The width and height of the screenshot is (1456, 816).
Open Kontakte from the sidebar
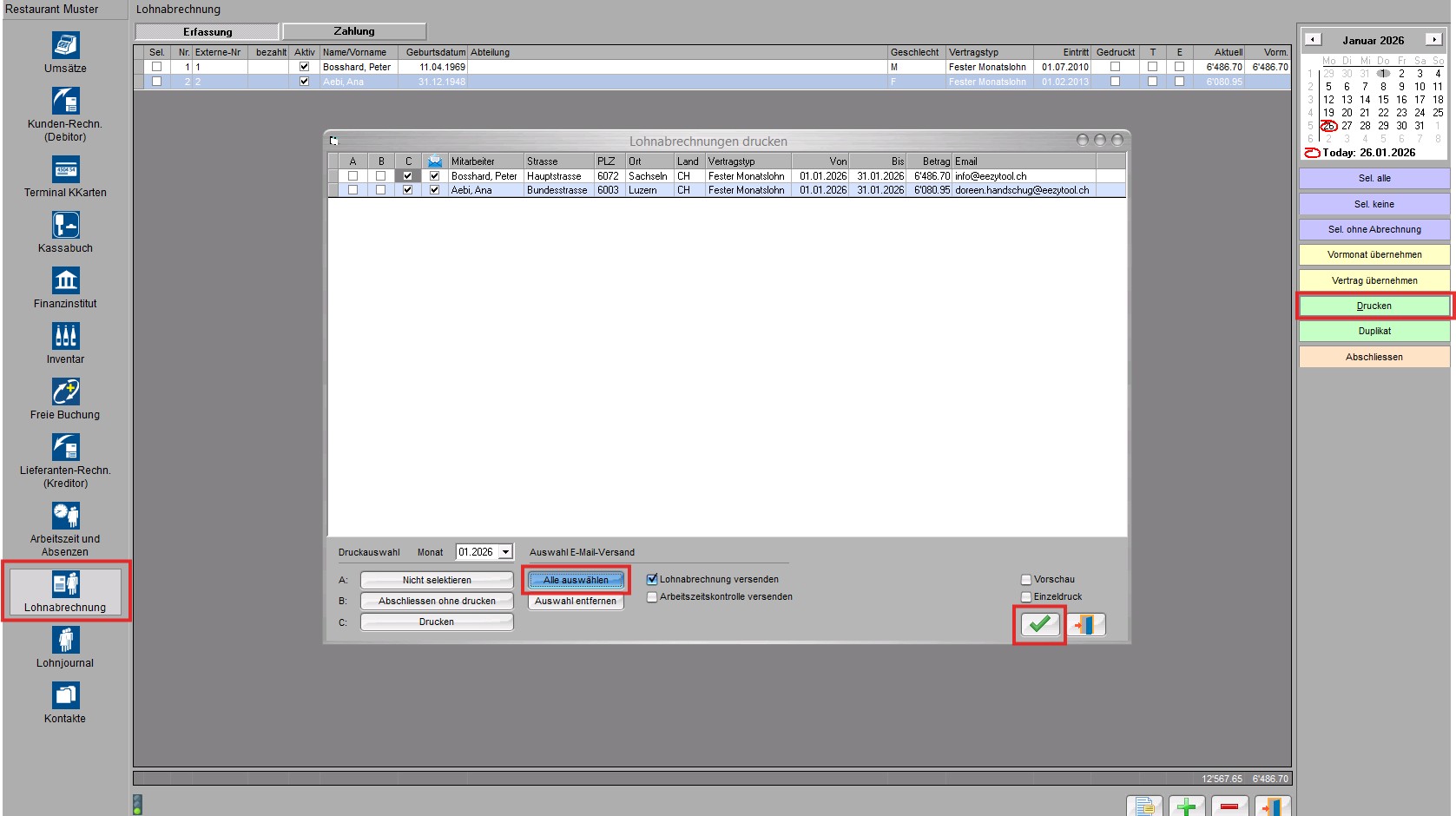(65, 696)
